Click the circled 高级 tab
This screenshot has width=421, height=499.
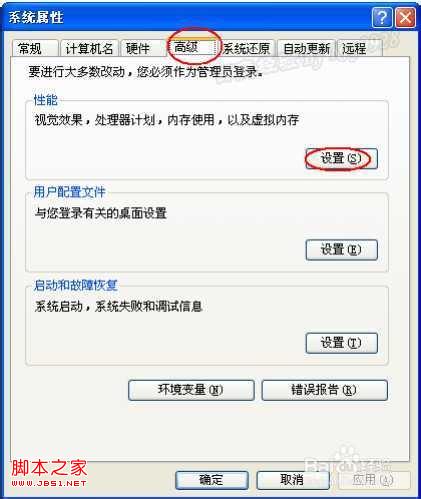[x=193, y=47]
